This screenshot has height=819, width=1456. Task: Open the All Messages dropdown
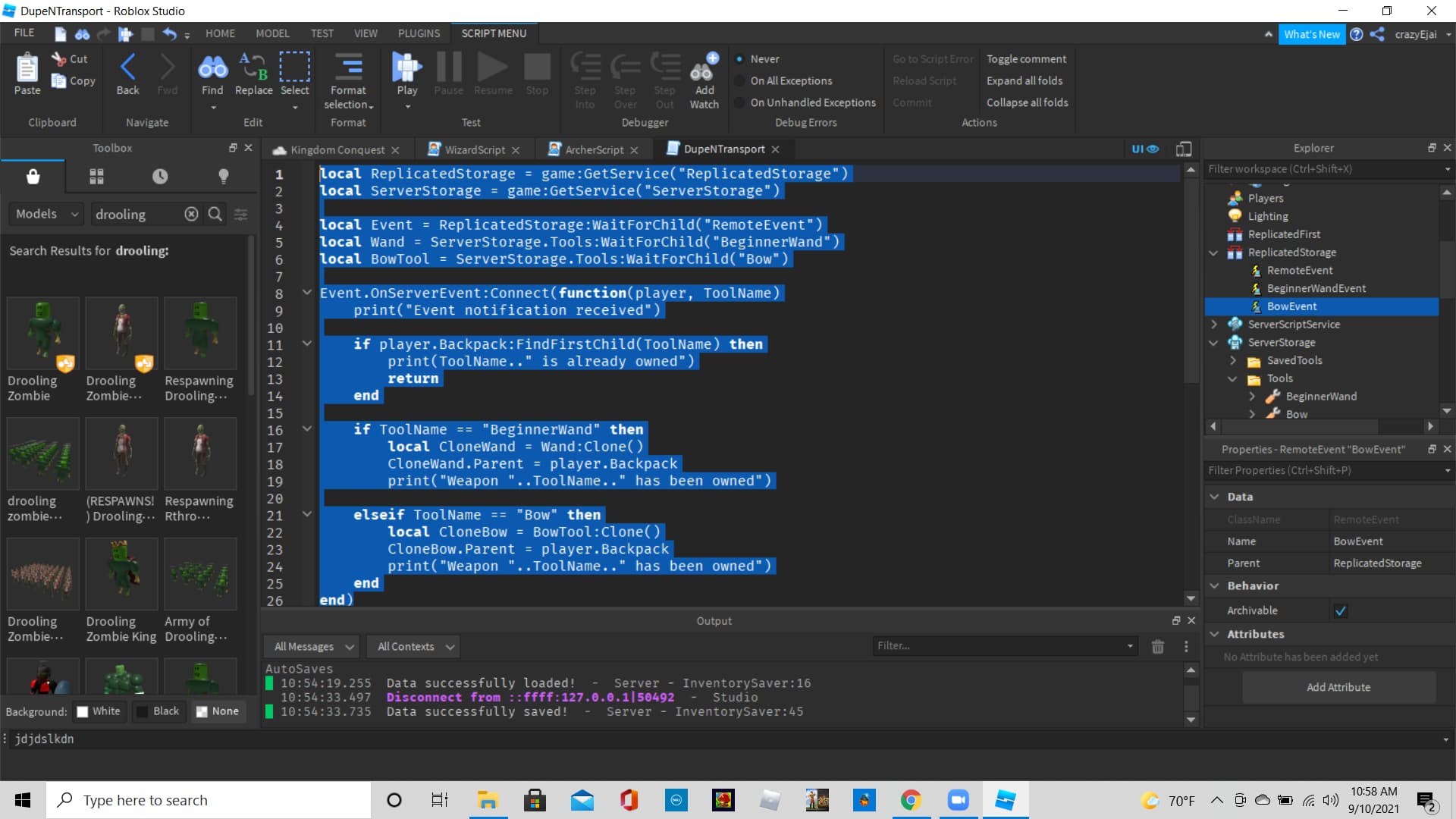(313, 647)
